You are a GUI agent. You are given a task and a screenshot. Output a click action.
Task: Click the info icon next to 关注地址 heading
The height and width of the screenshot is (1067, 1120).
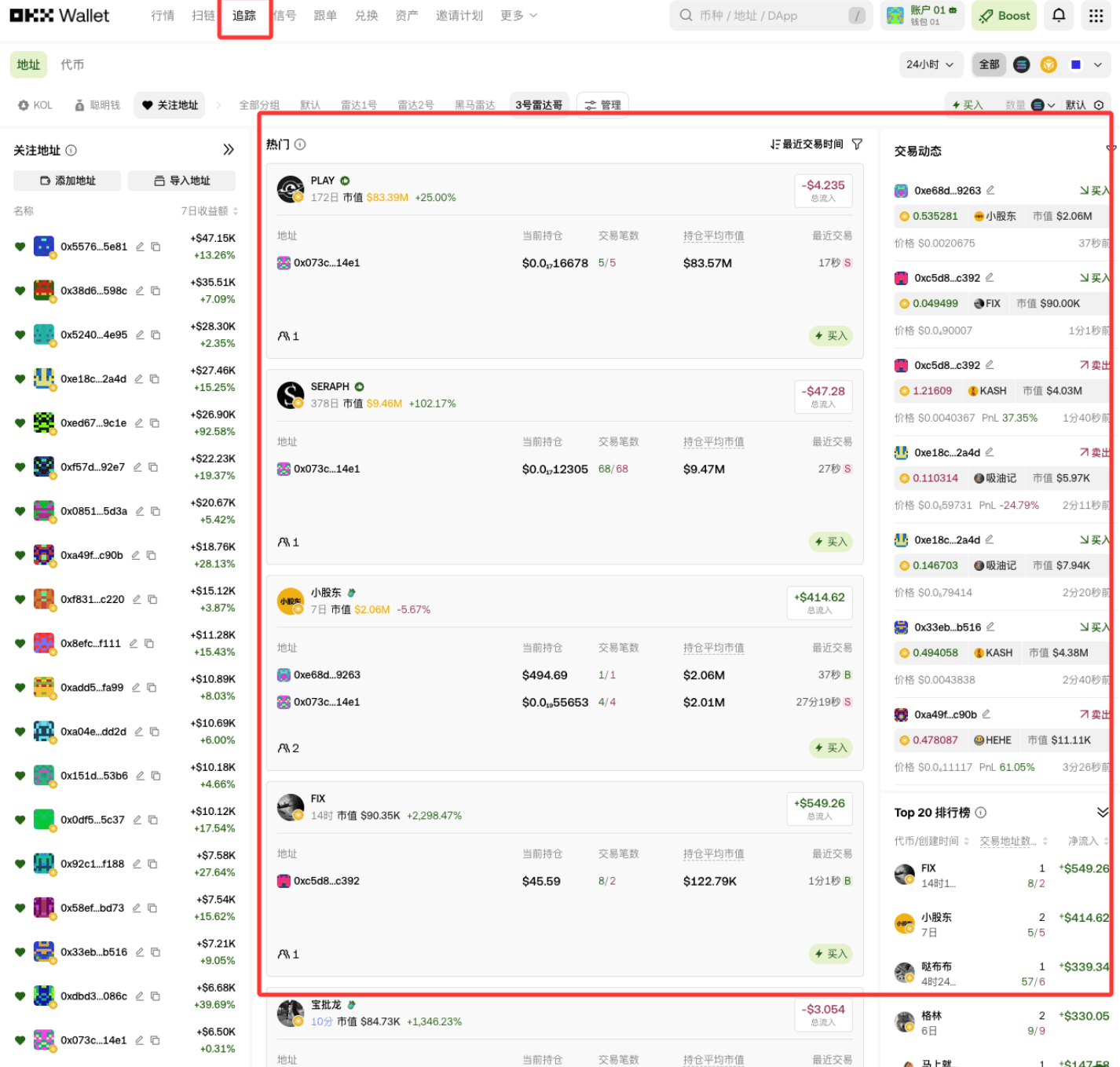[71, 150]
